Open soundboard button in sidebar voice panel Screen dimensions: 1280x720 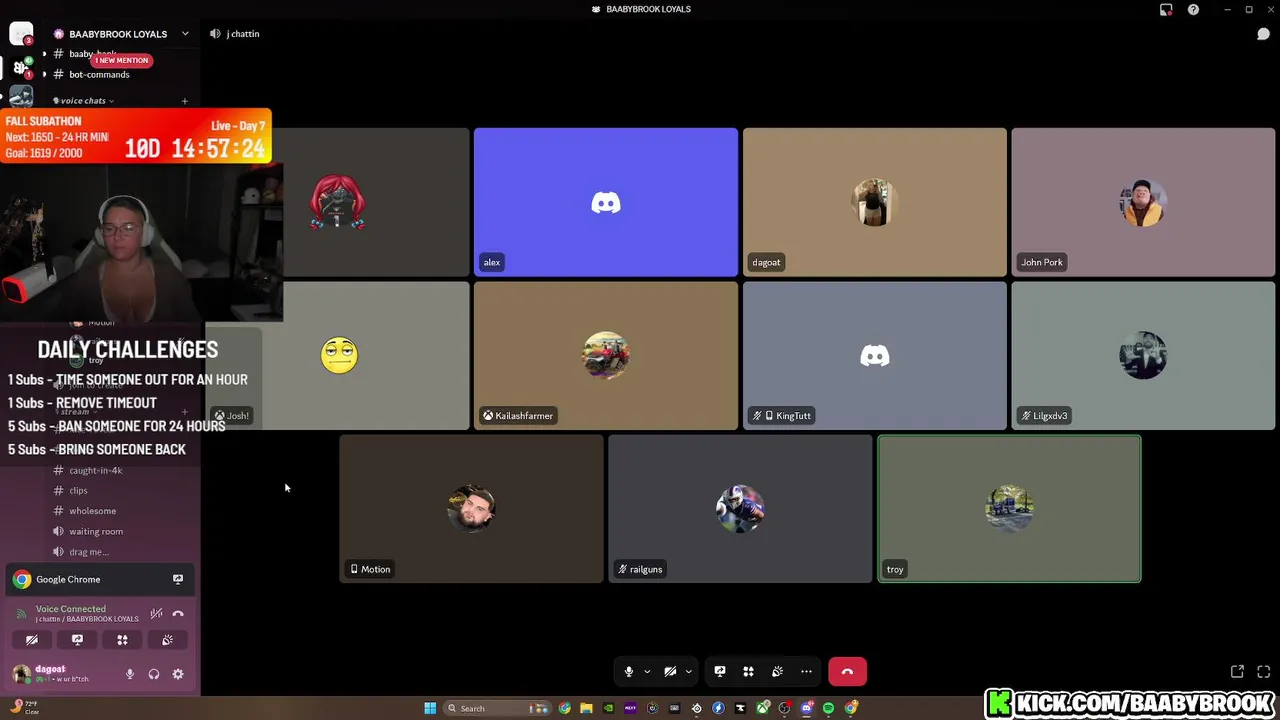tap(167, 640)
